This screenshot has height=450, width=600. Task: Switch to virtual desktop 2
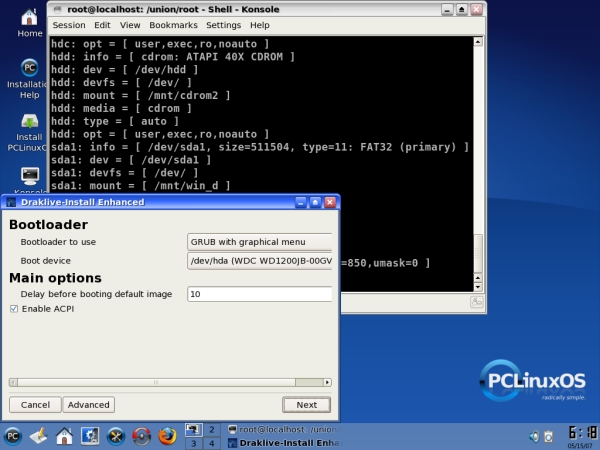(212, 429)
